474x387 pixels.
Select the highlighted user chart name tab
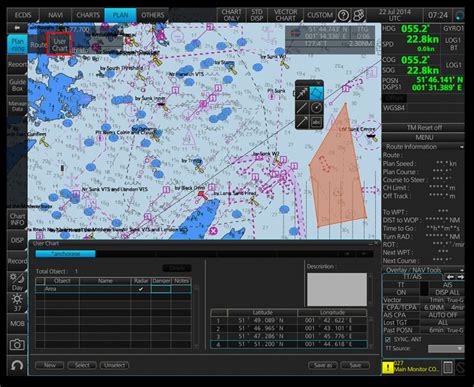coord(65,254)
